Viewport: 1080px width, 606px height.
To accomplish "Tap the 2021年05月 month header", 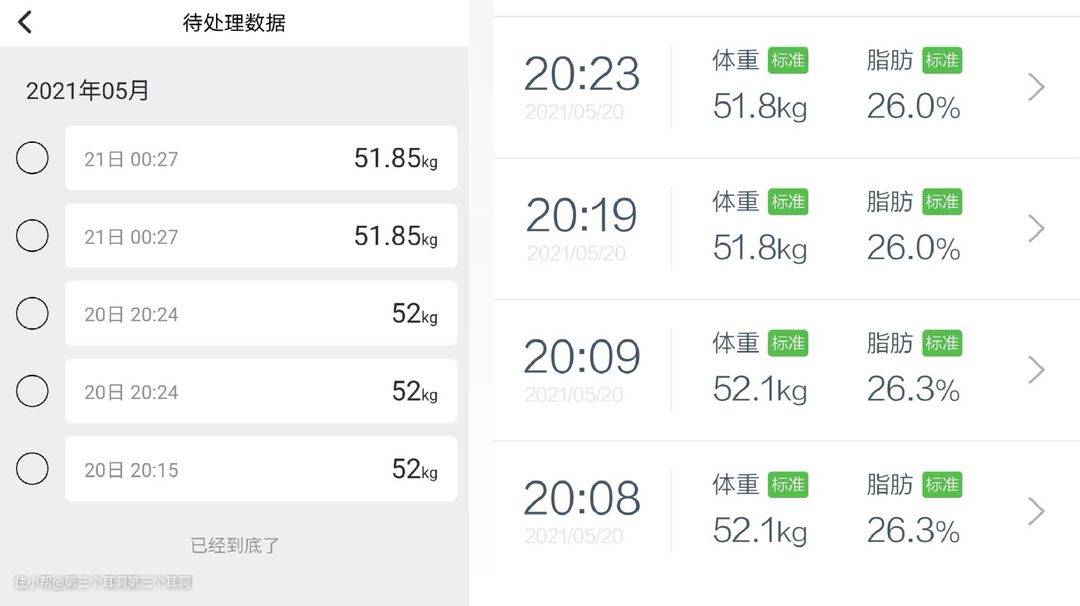I will pyautogui.click(x=87, y=90).
